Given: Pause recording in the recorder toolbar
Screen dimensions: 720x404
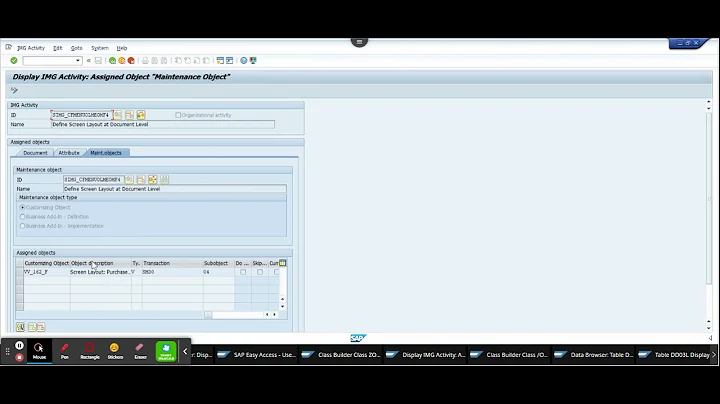Looking at the screenshot, I should (x=19, y=345).
